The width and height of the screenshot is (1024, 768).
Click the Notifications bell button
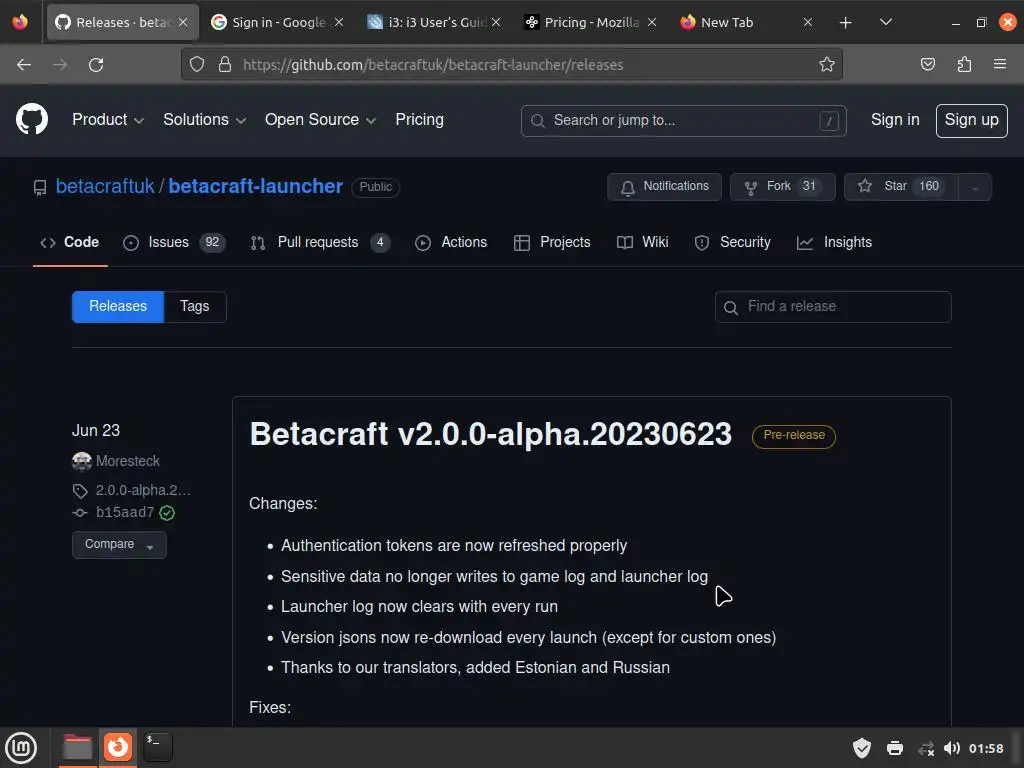pyautogui.click(x=664, y=187)
